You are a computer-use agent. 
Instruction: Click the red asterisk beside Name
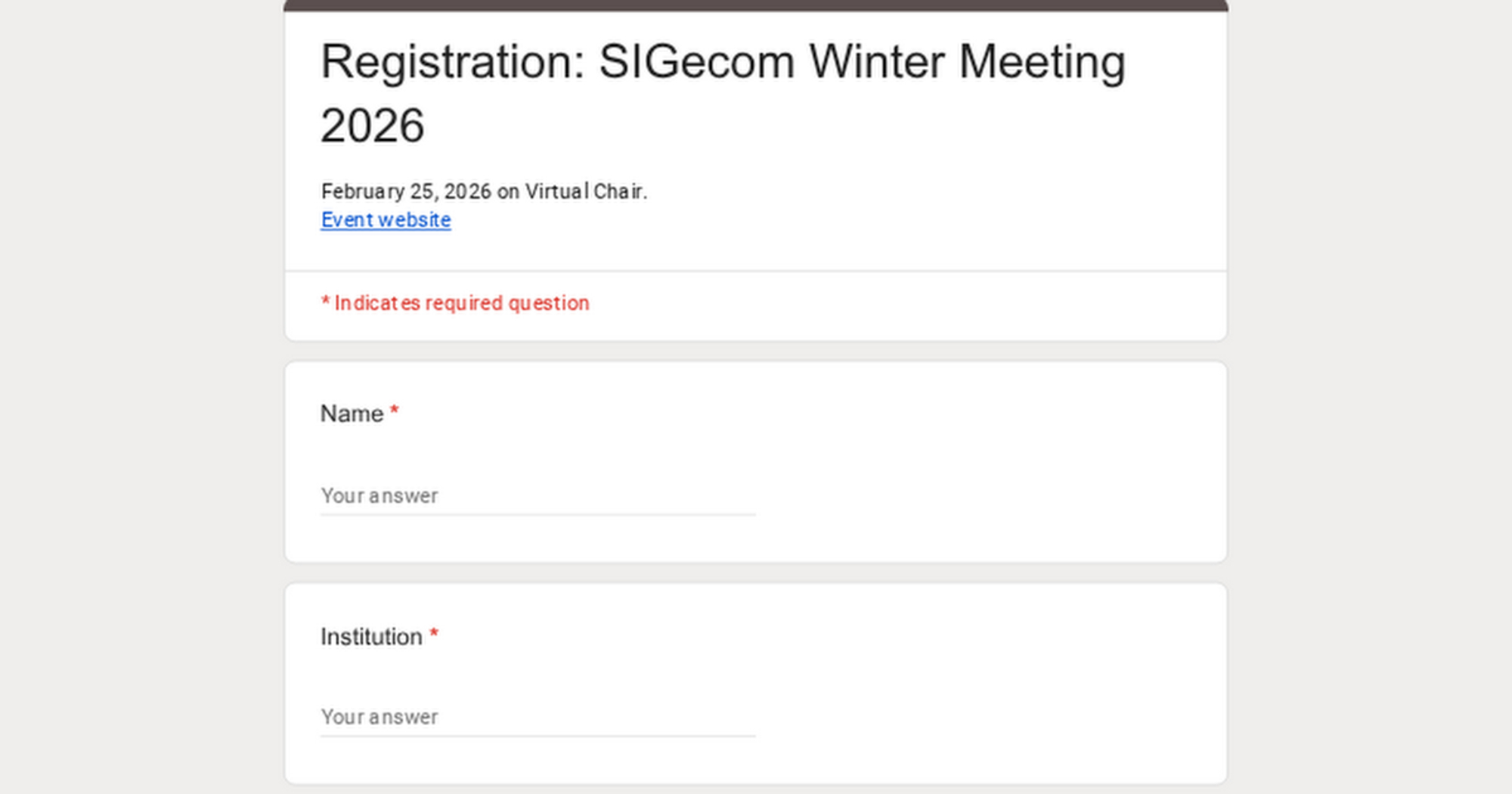tap(394, 411)
